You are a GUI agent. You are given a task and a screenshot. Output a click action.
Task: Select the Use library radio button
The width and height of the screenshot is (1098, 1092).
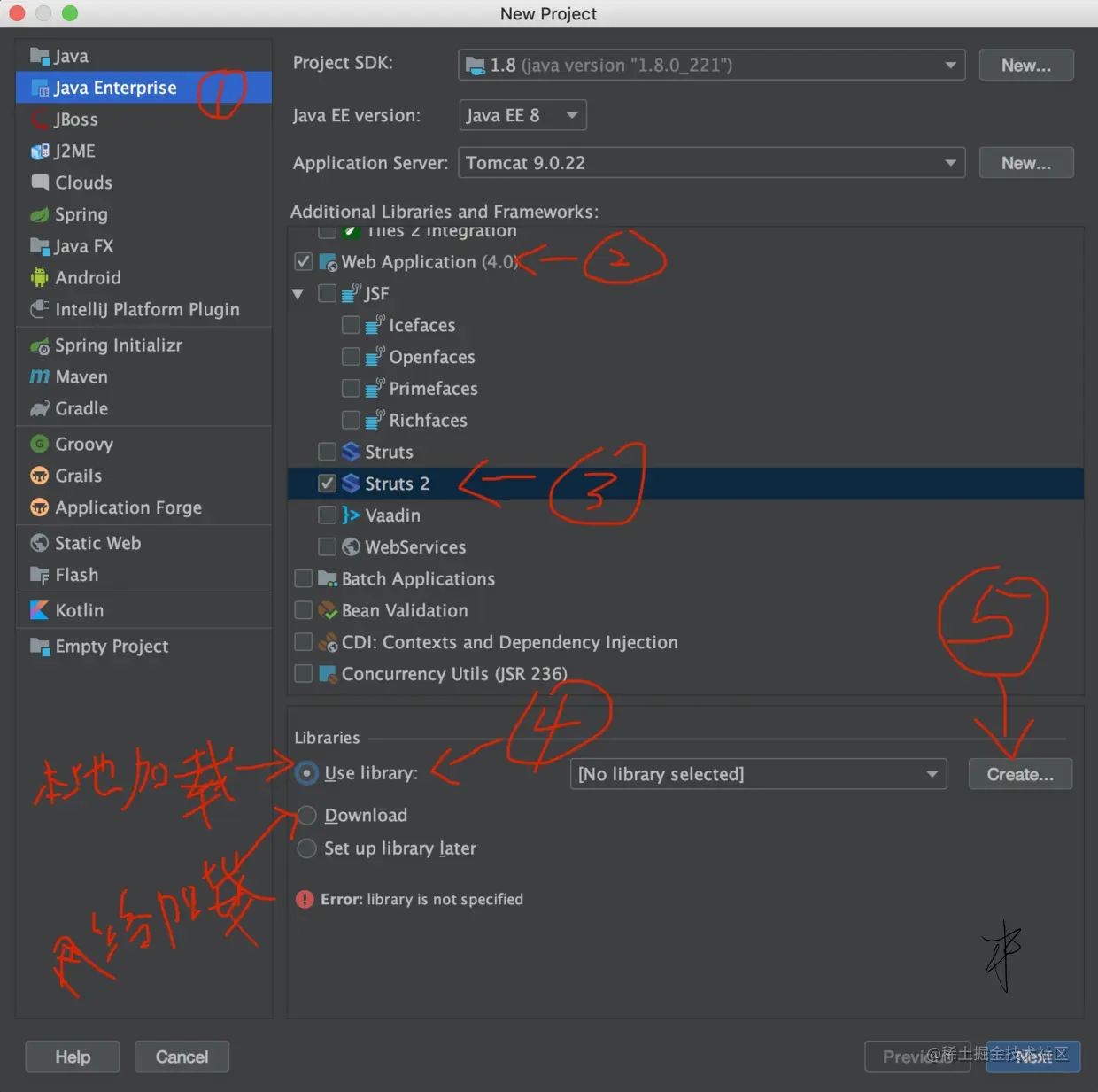tap(306, 773)
